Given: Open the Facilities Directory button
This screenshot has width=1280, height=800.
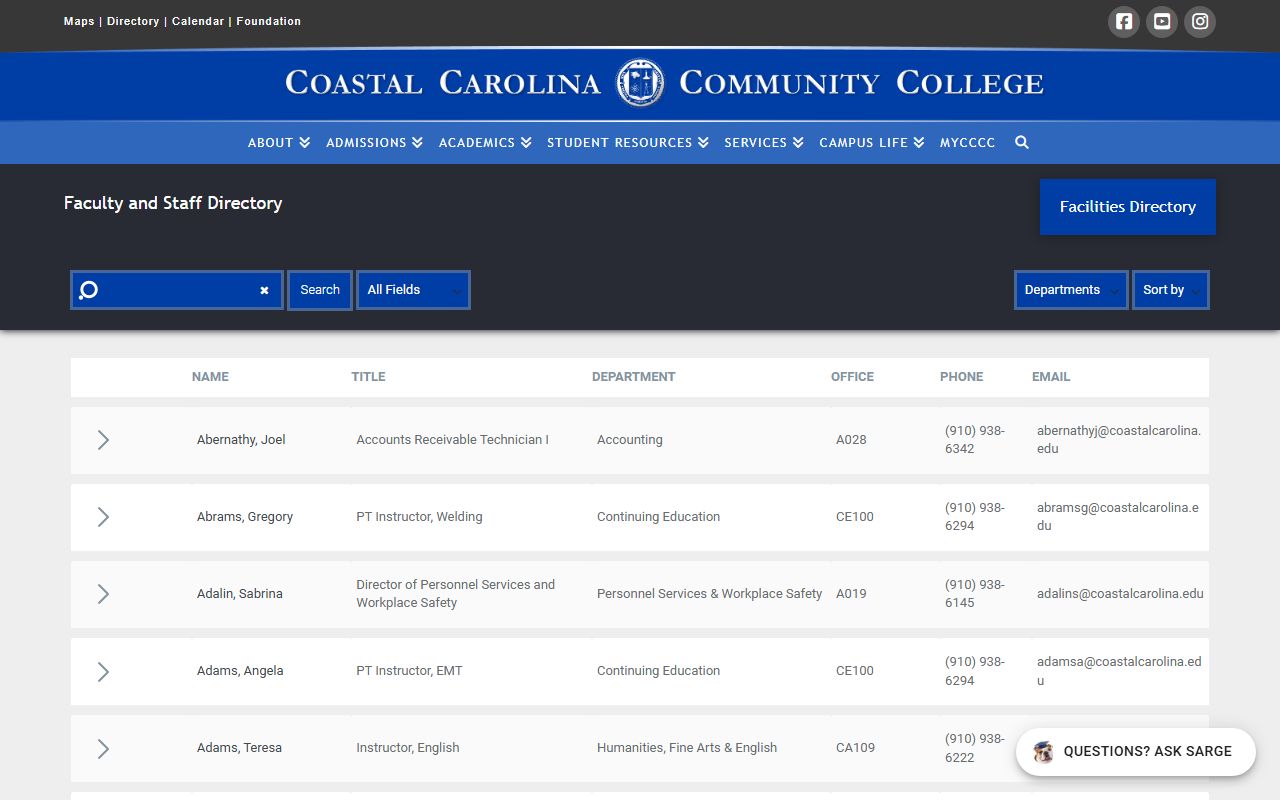Looking at the screenshot, I should [1128, 207].
